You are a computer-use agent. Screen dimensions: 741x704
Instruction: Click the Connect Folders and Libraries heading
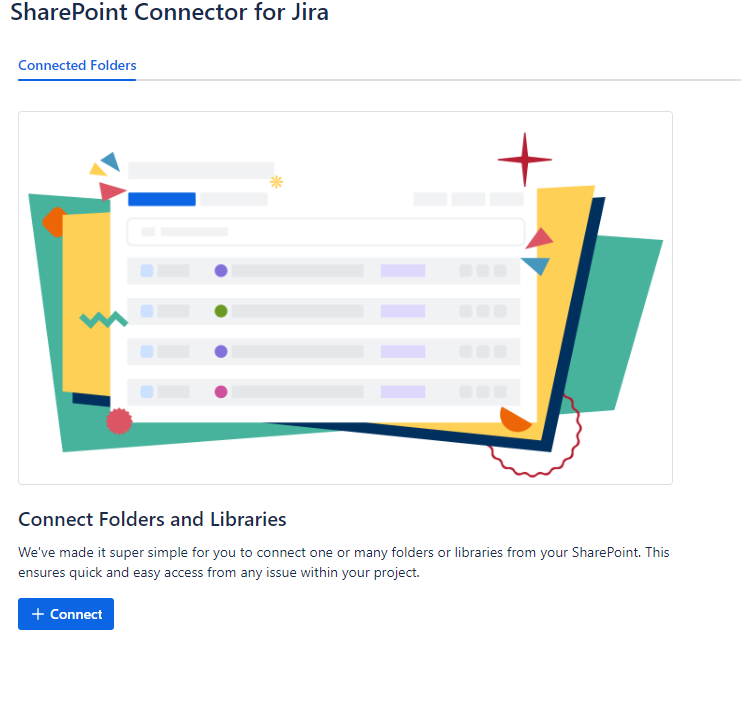tap(152, 519)
